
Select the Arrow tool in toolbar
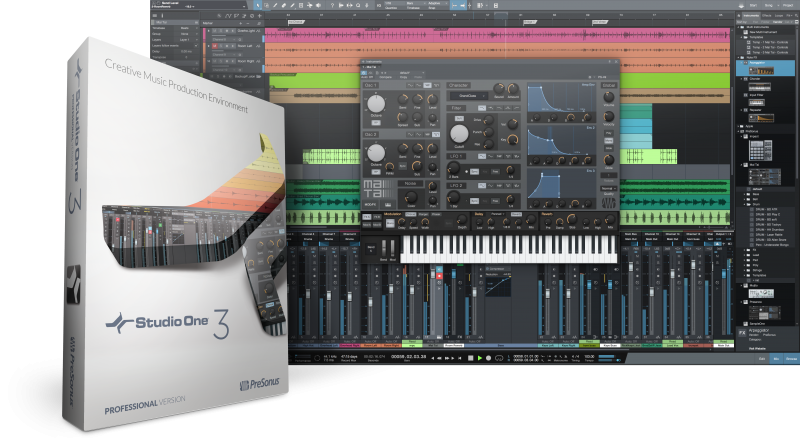point(258,6)
